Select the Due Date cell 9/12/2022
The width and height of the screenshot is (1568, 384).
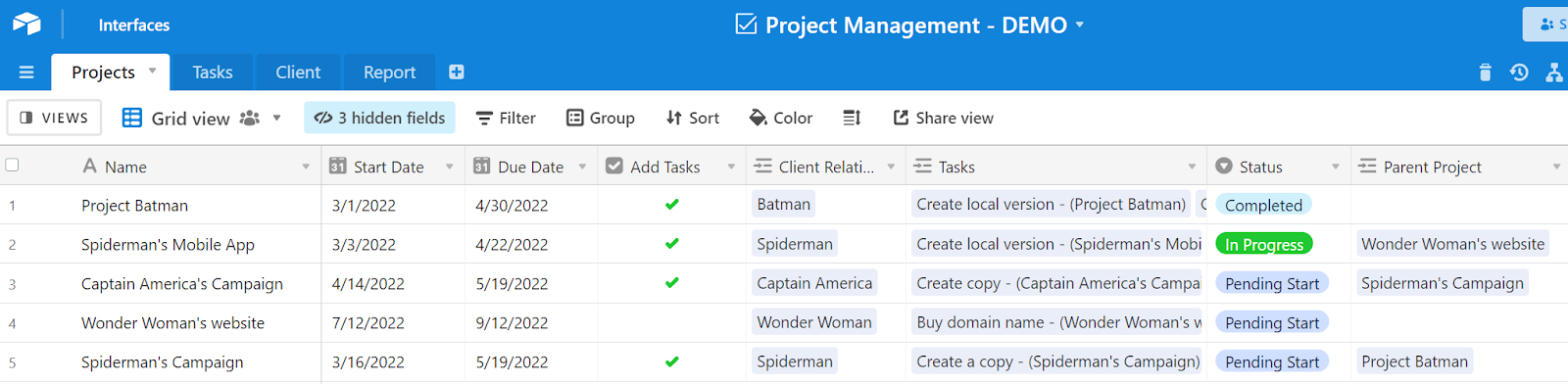[x=531, y=322]
